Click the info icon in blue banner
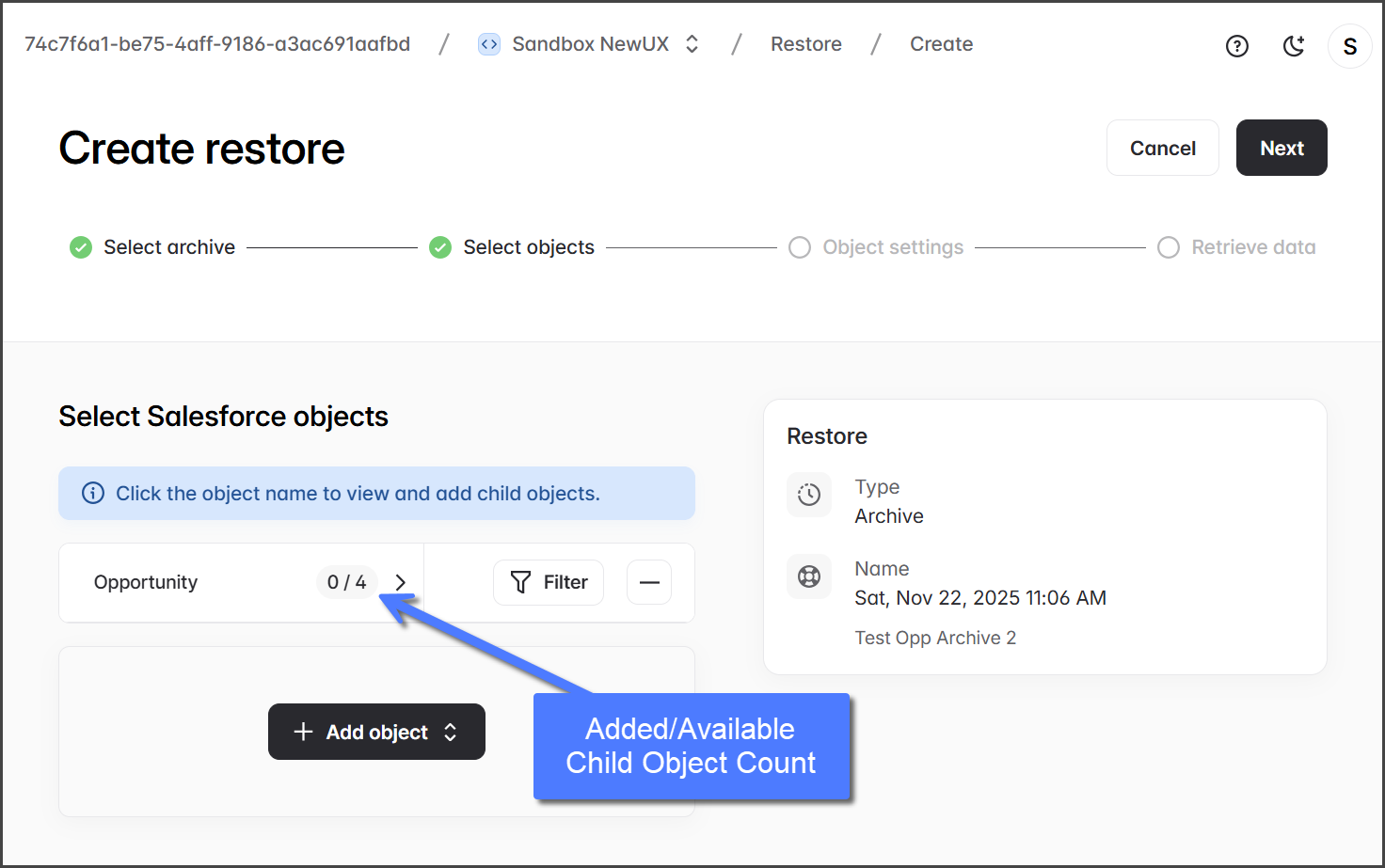The image size is (1385, 868). coord(93,494)
